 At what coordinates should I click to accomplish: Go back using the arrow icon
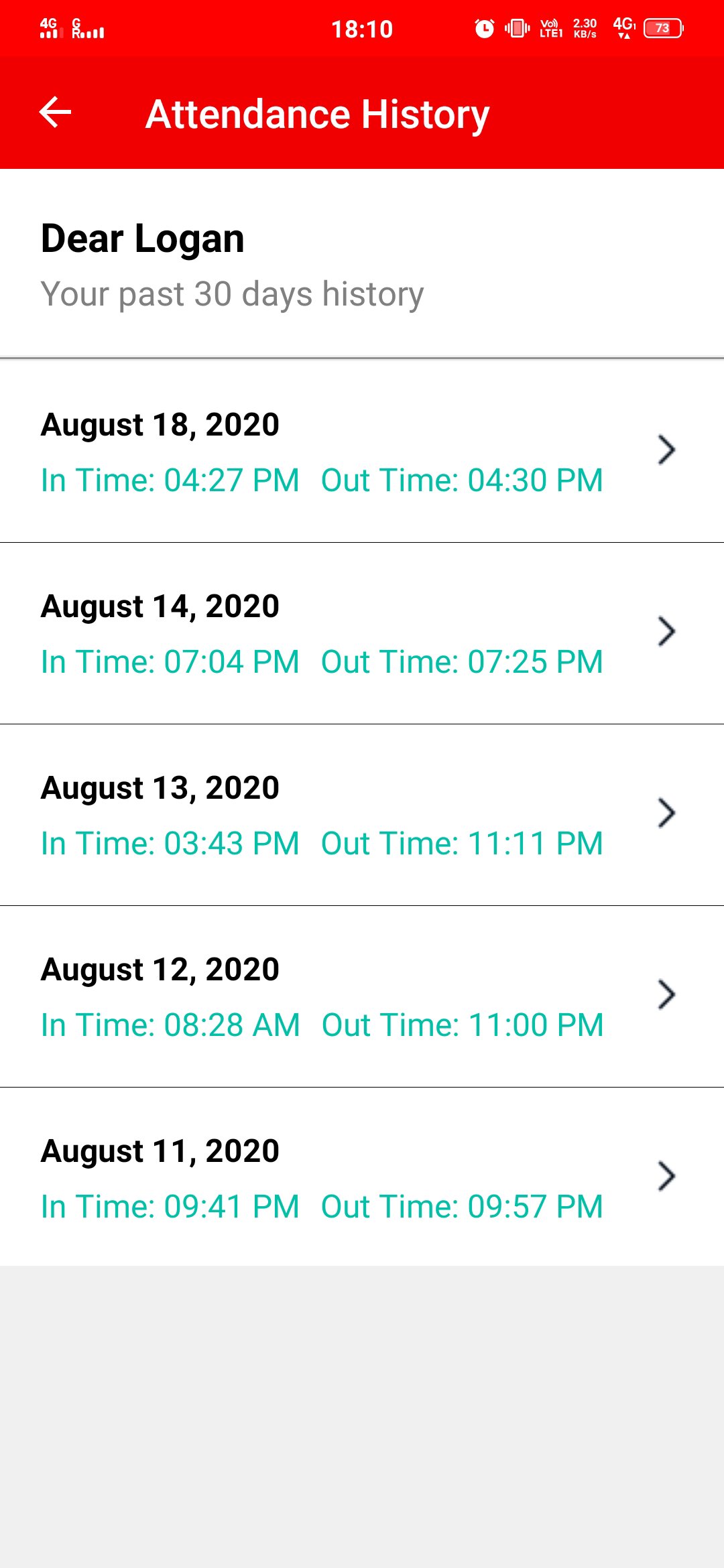[x=55, y=113]
